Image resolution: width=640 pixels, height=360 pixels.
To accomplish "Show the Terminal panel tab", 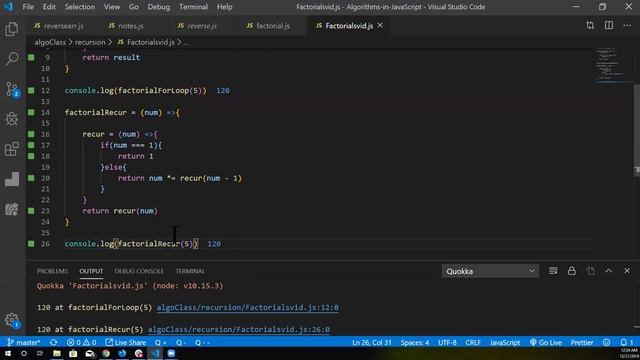I will click(190, 271).
